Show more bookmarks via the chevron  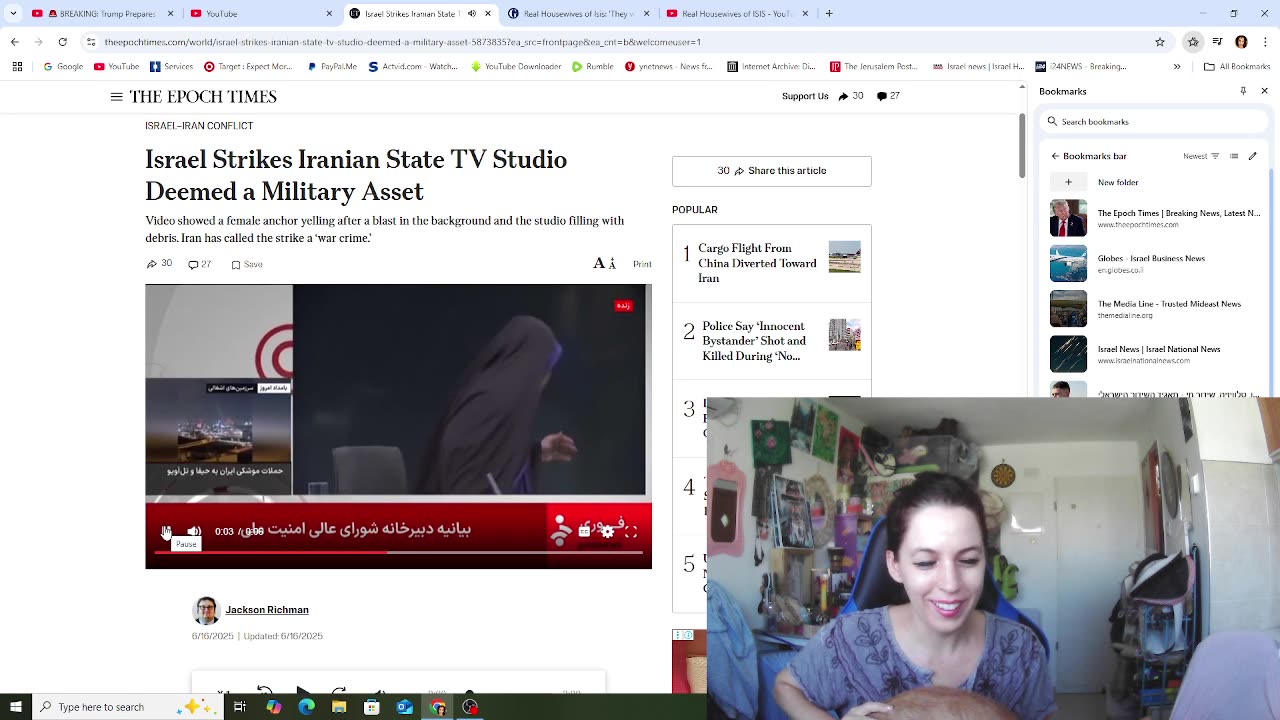(1177, 67)
